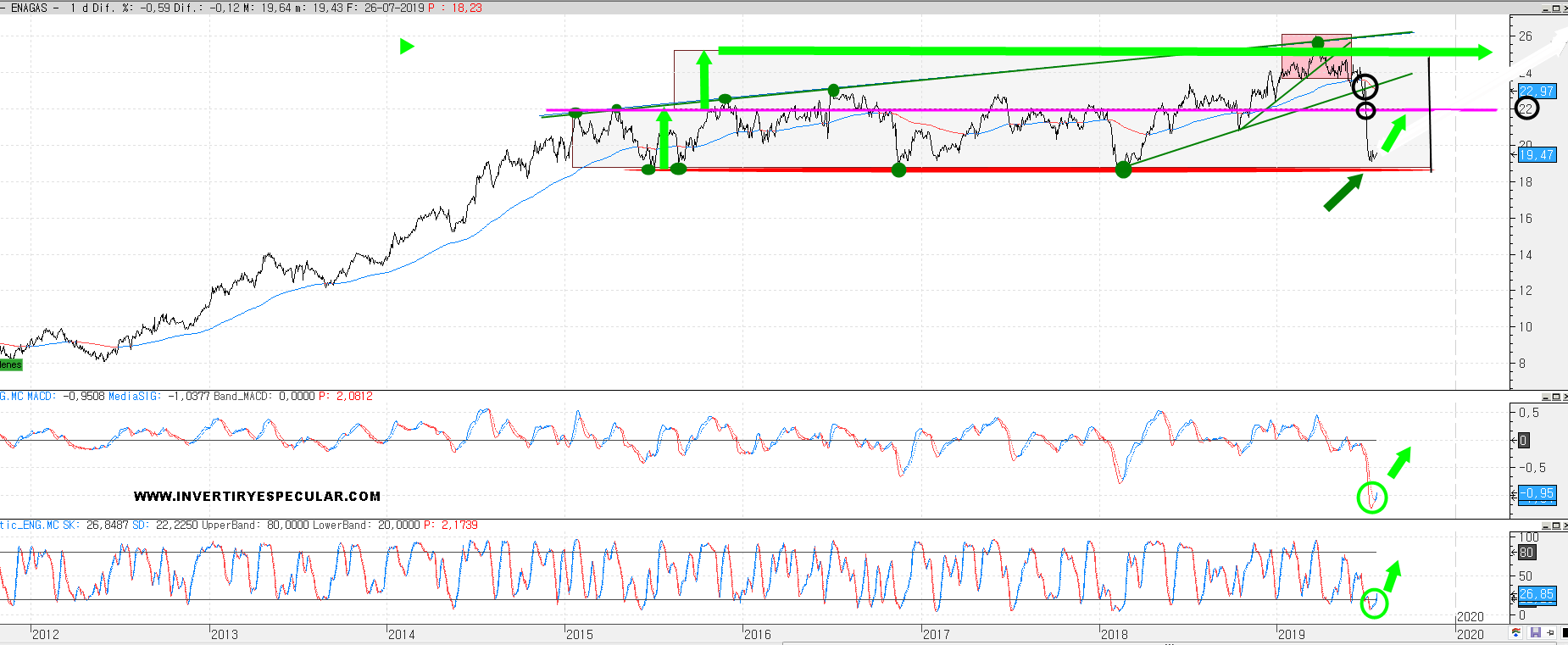The height and width of the screenshot is (645, 1568).
Task: Click the -0,95 MACD value label
Action: (x=1536, y=493)
